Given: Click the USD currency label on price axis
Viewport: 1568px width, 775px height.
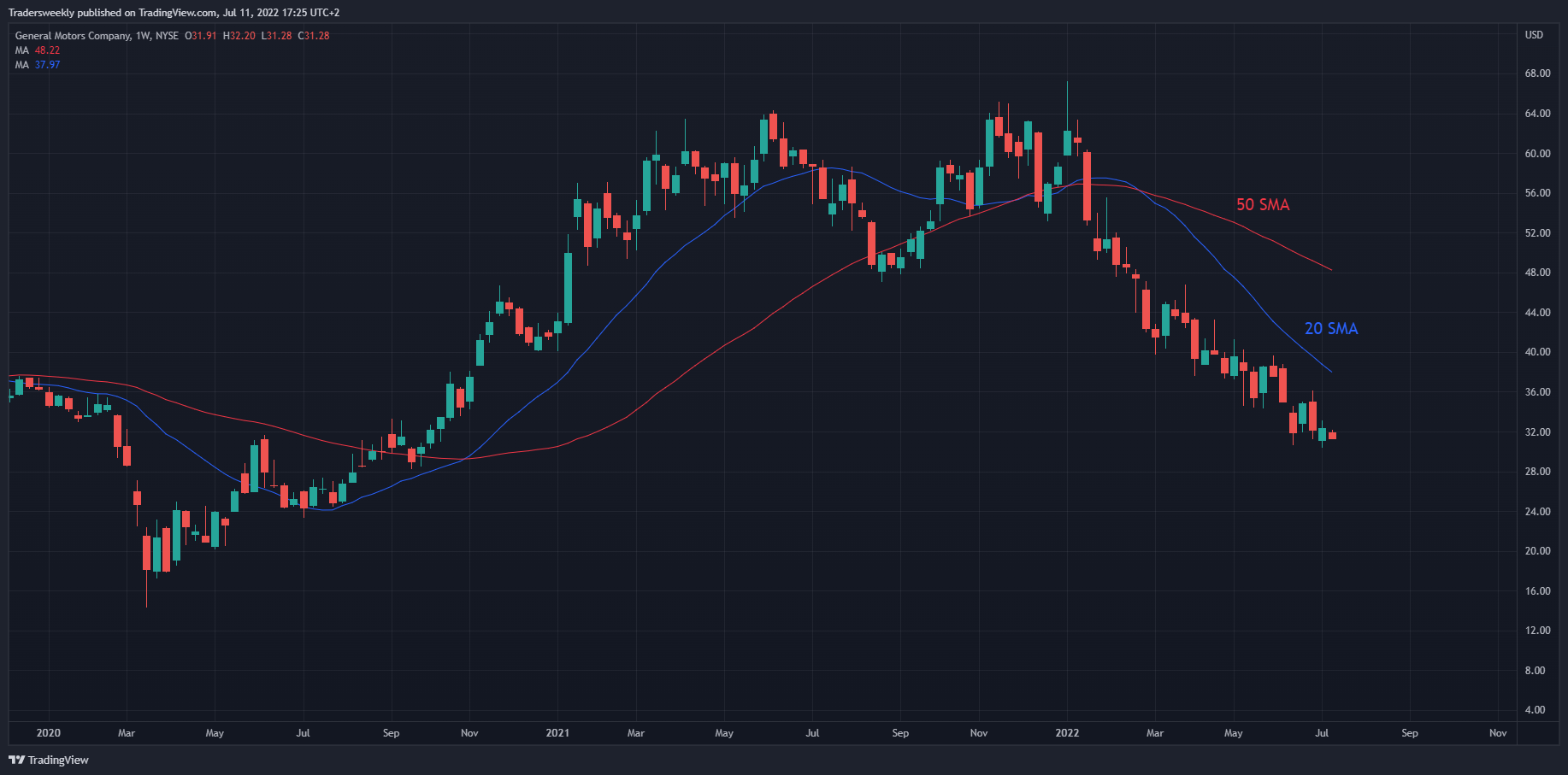Looking at the screenshot, I should (x=1535, y=35).
